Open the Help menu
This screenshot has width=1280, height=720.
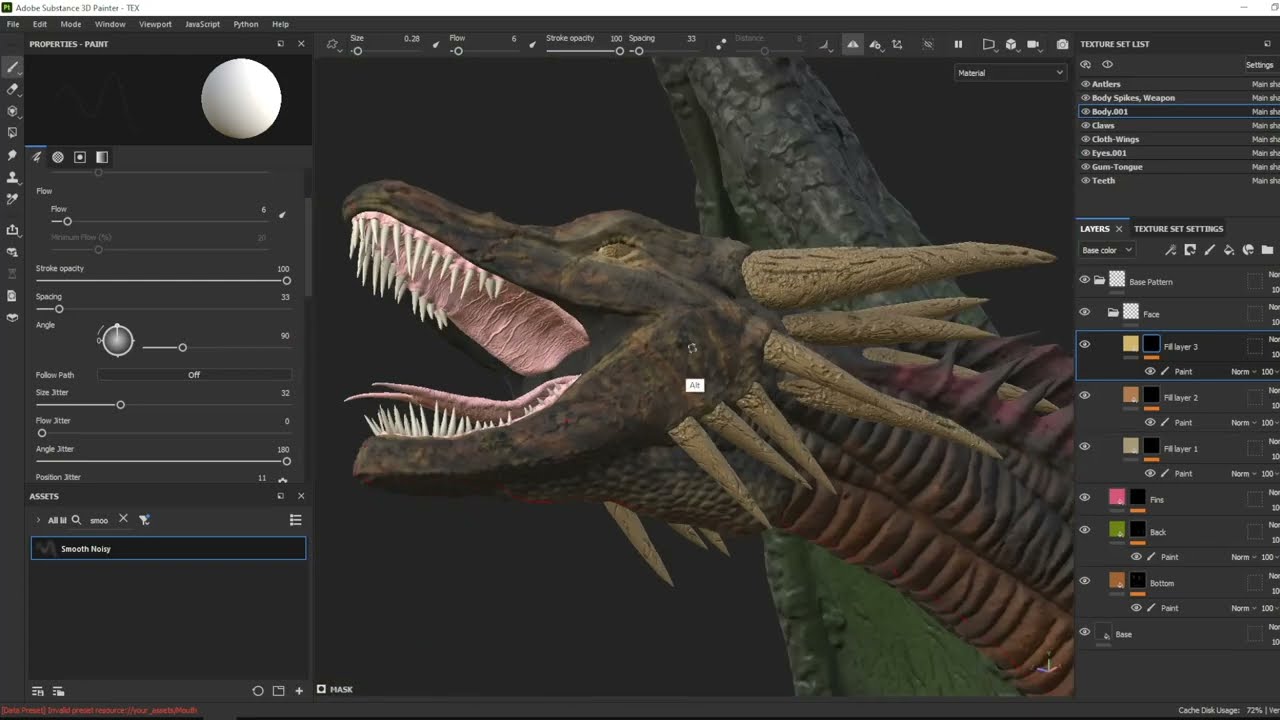[280, 24]
